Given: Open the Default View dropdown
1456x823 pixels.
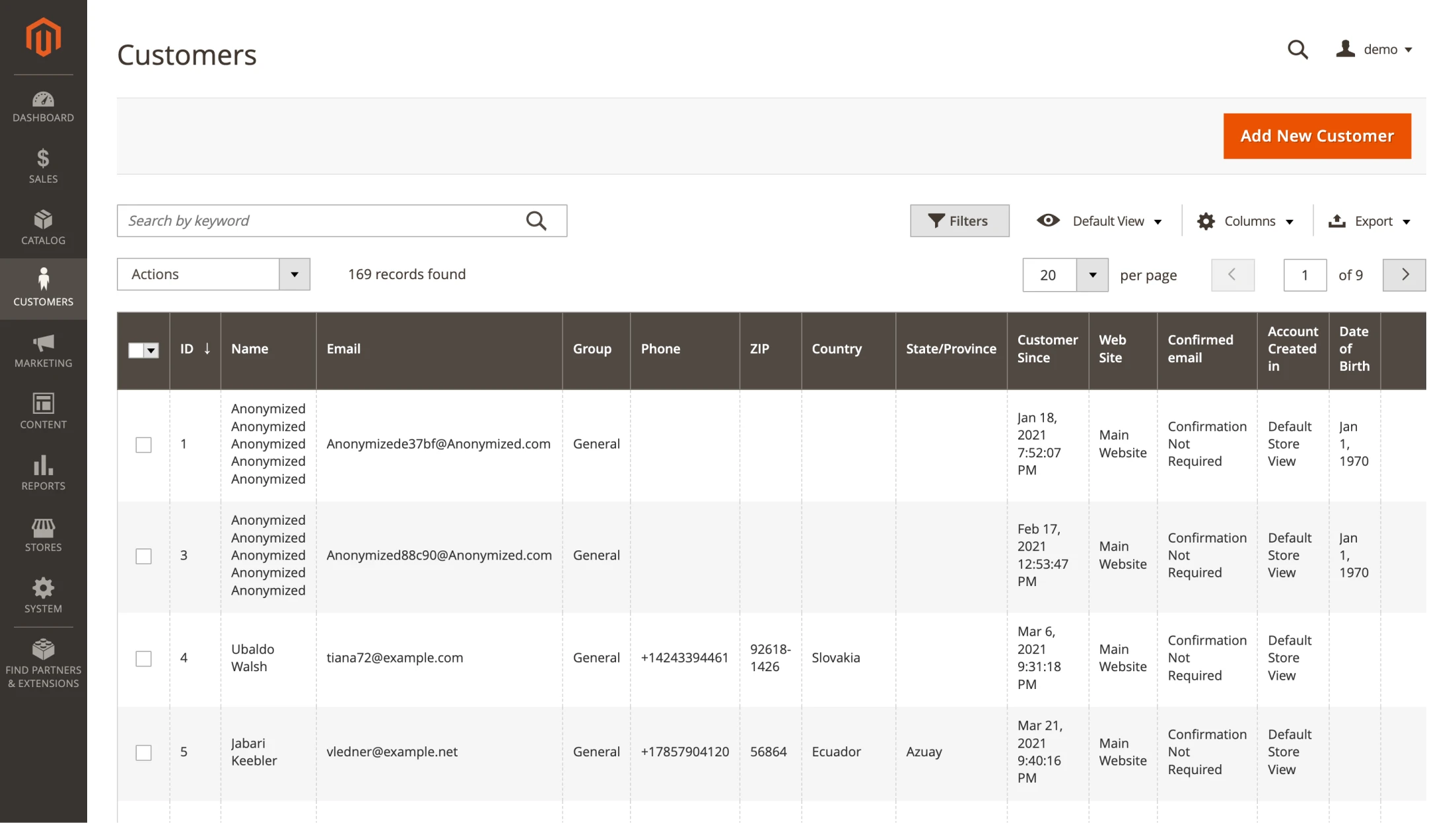Looking at the screenshot, I should click(1098, 220).
